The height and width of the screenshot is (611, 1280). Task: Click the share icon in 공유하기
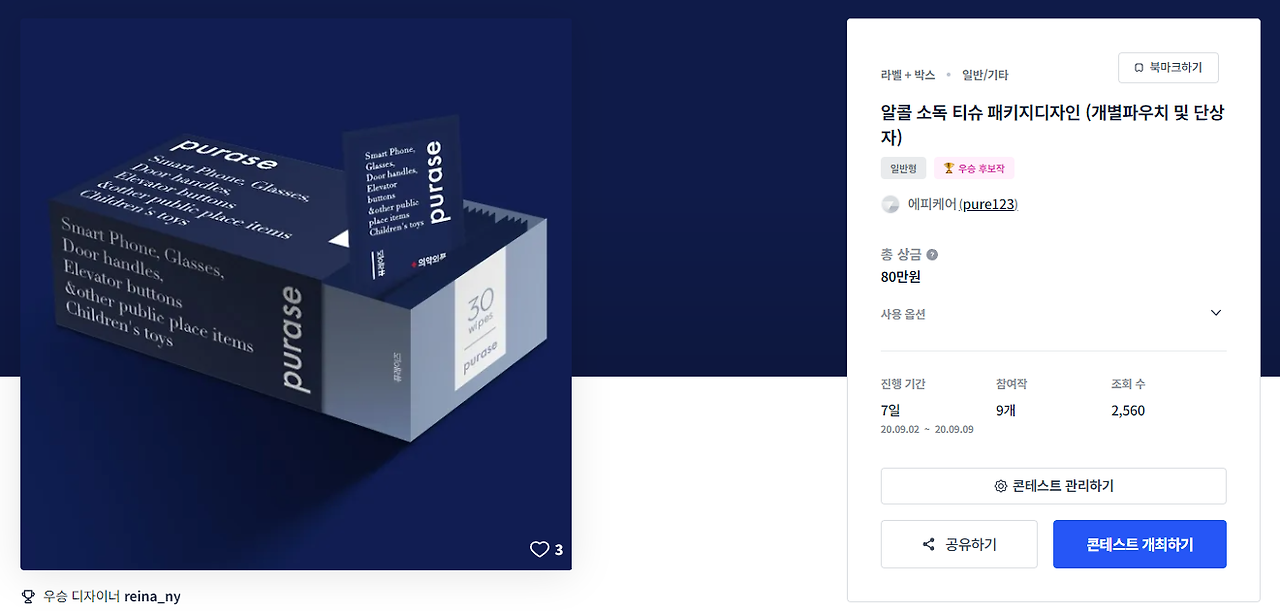coord(929,545)
